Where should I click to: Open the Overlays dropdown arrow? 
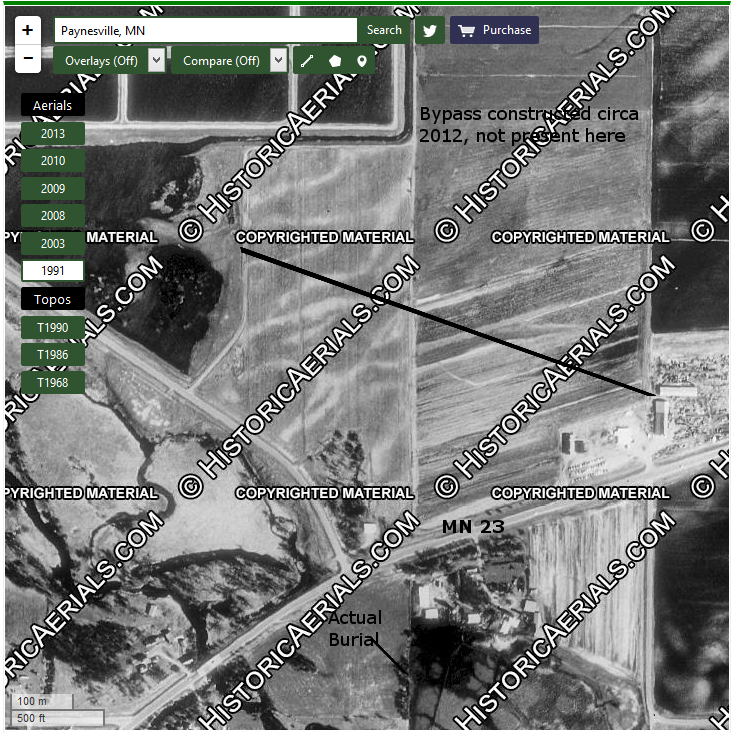coord(156,61)
